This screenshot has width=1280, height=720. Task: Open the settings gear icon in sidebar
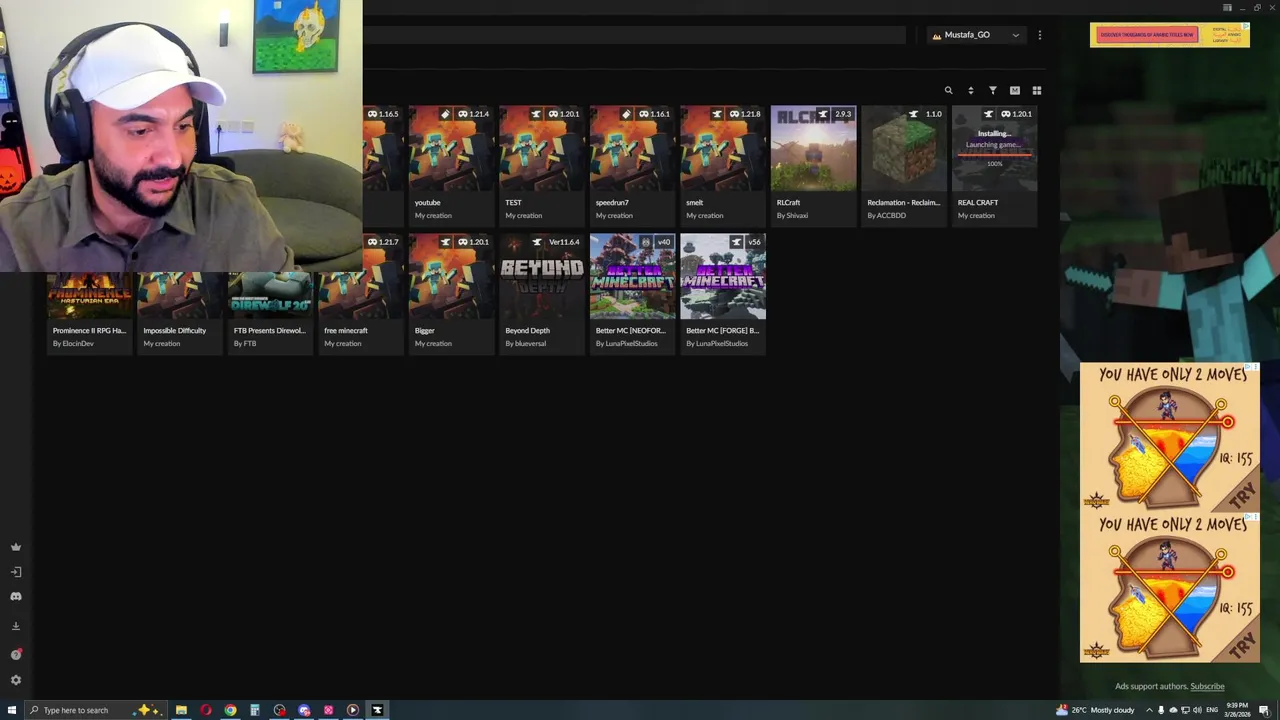click(16, 680)
